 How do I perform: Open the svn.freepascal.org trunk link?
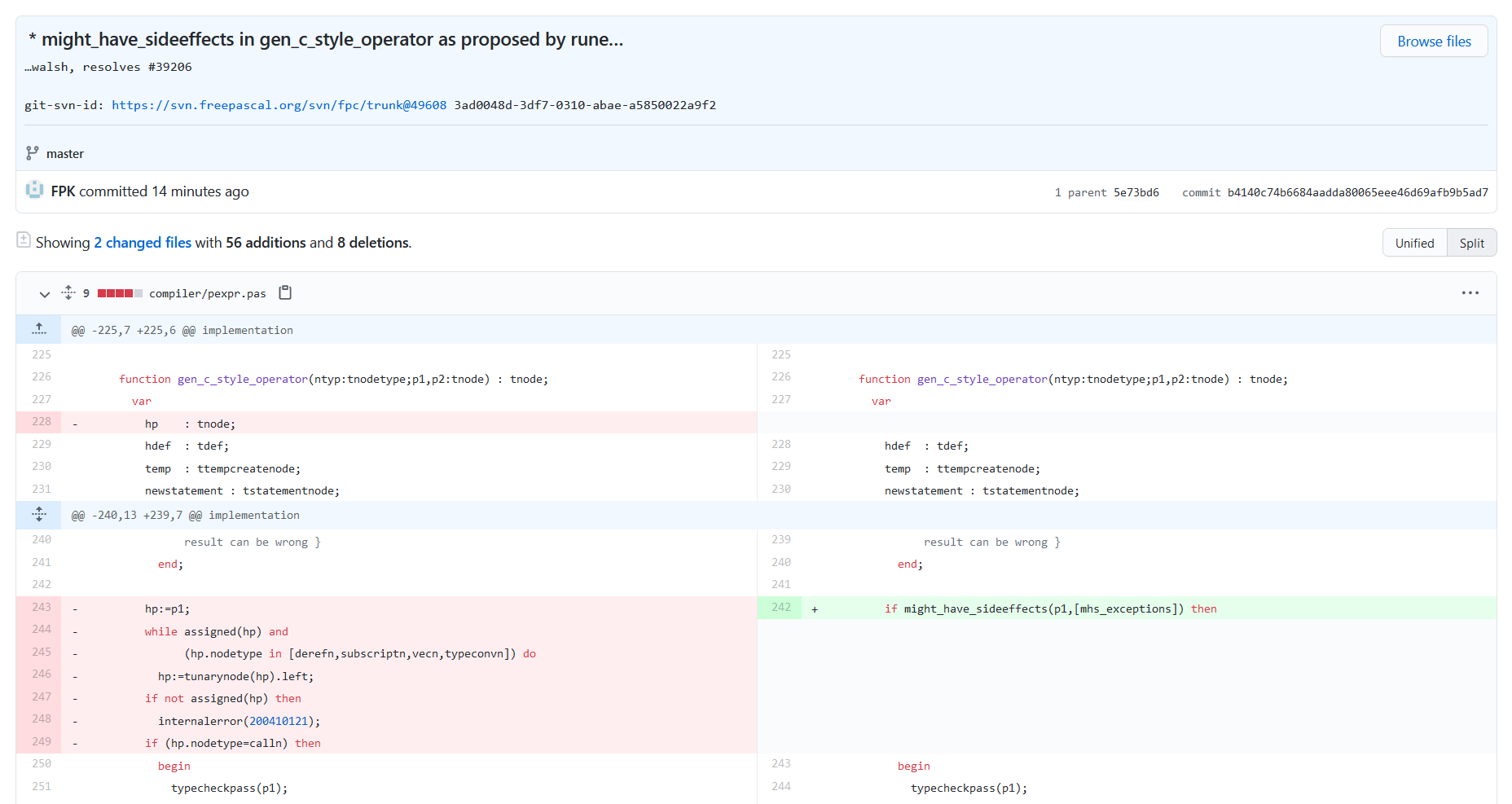coord(279,105)
